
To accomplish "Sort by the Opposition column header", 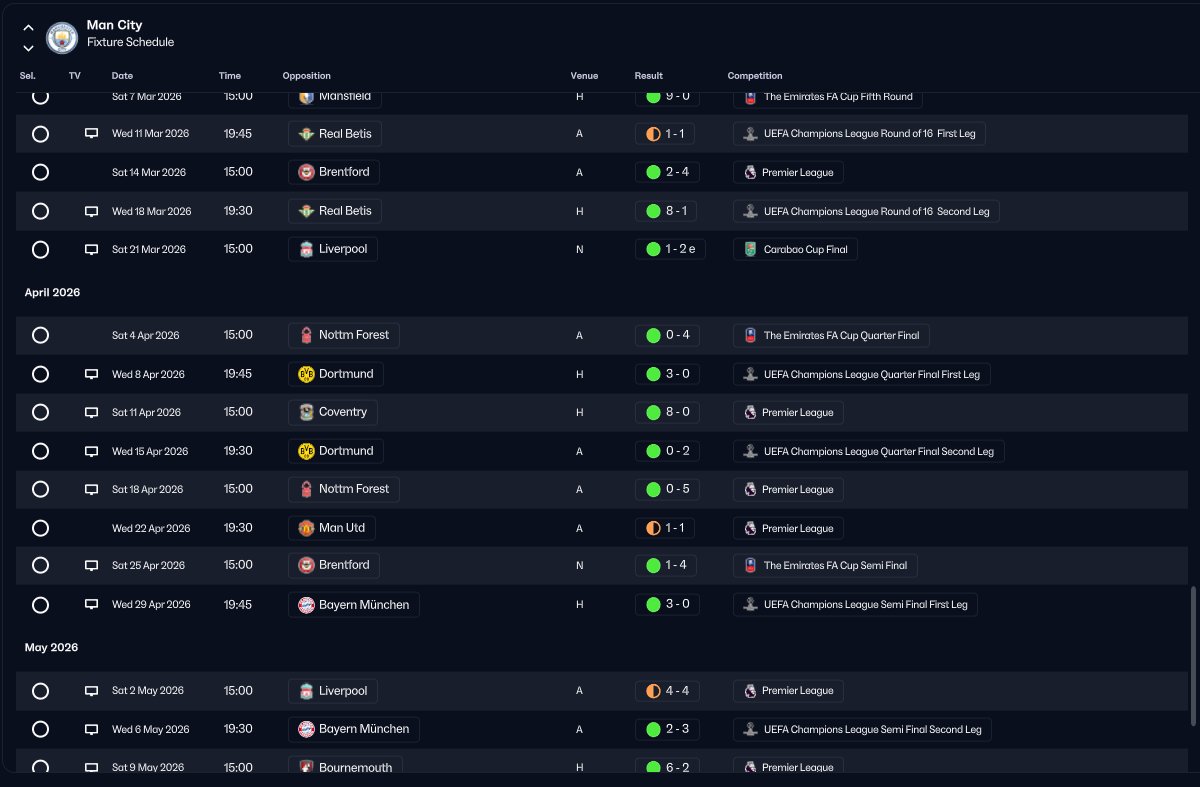I will pos(306,76).
